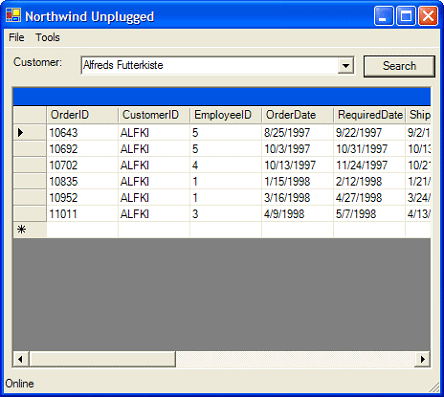Select cell OrderID 10643
This screenshot has height=397, width=444.
click(x=82, y=132)
